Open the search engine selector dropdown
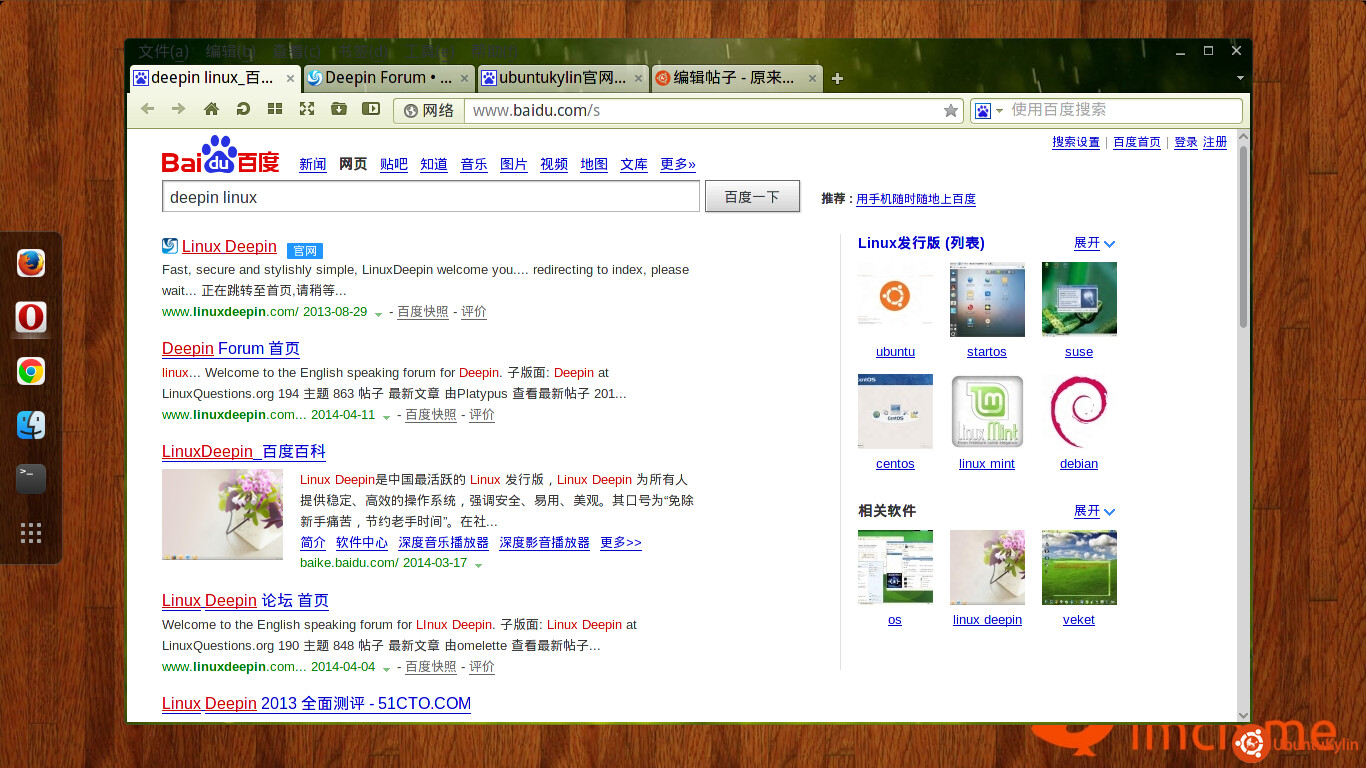This screenshot has height=768, width=1366. (x=989, y=110)
